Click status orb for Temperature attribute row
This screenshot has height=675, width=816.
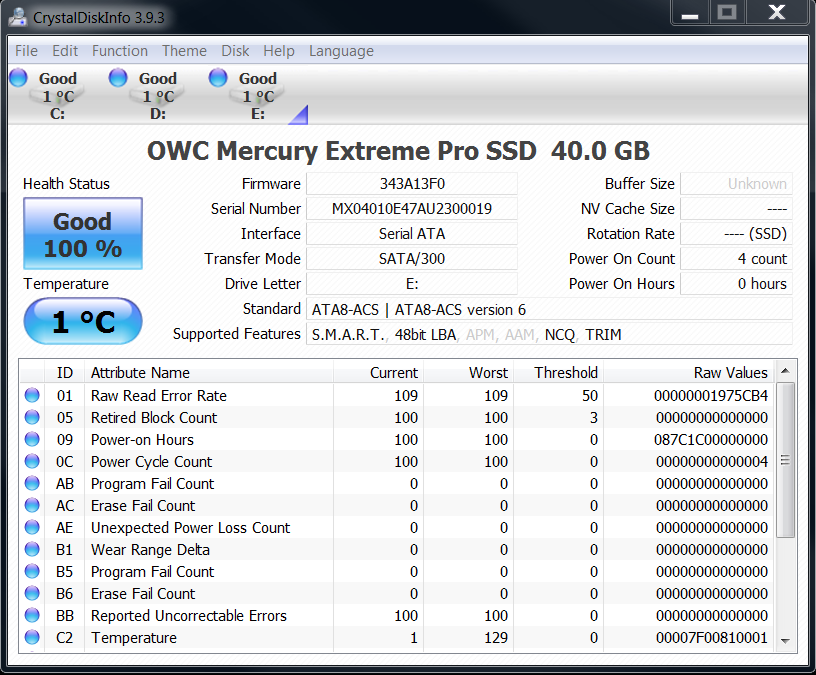point(32,638)
